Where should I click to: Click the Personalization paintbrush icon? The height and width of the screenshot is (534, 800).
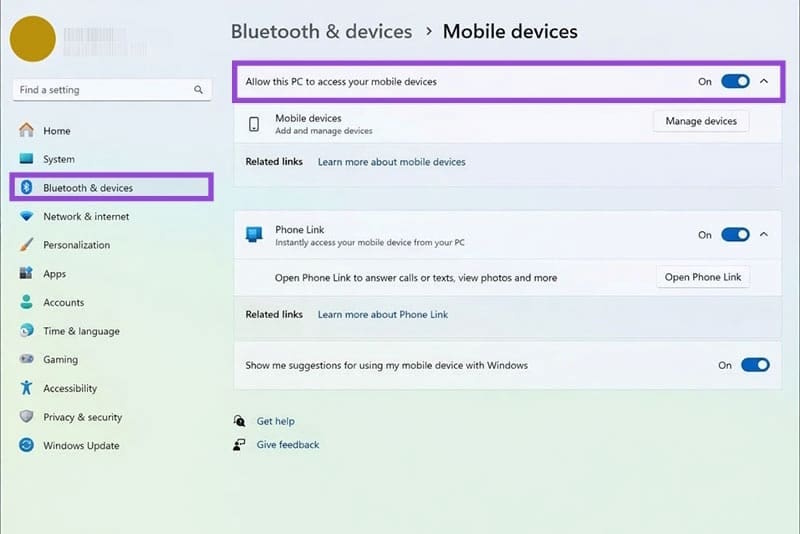(x=26, y=245)
